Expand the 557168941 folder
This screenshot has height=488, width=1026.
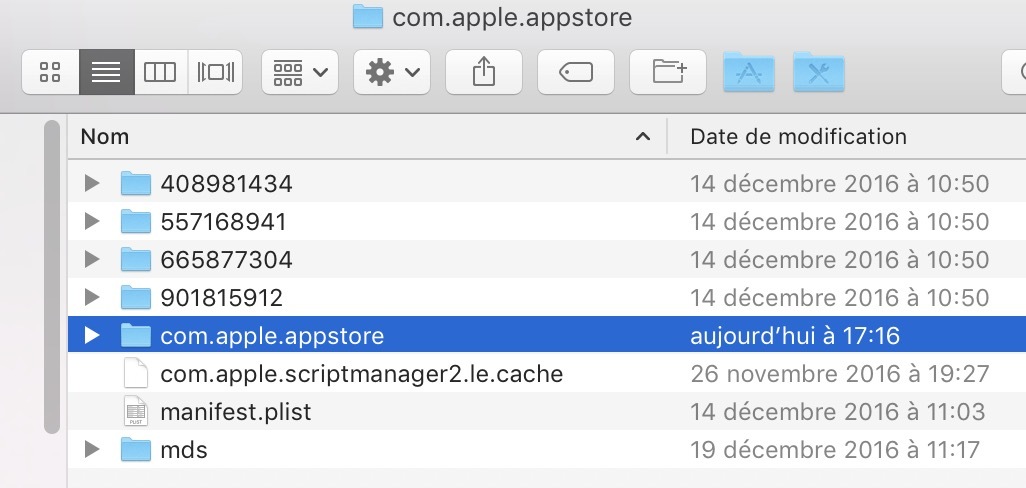(92, 222)
